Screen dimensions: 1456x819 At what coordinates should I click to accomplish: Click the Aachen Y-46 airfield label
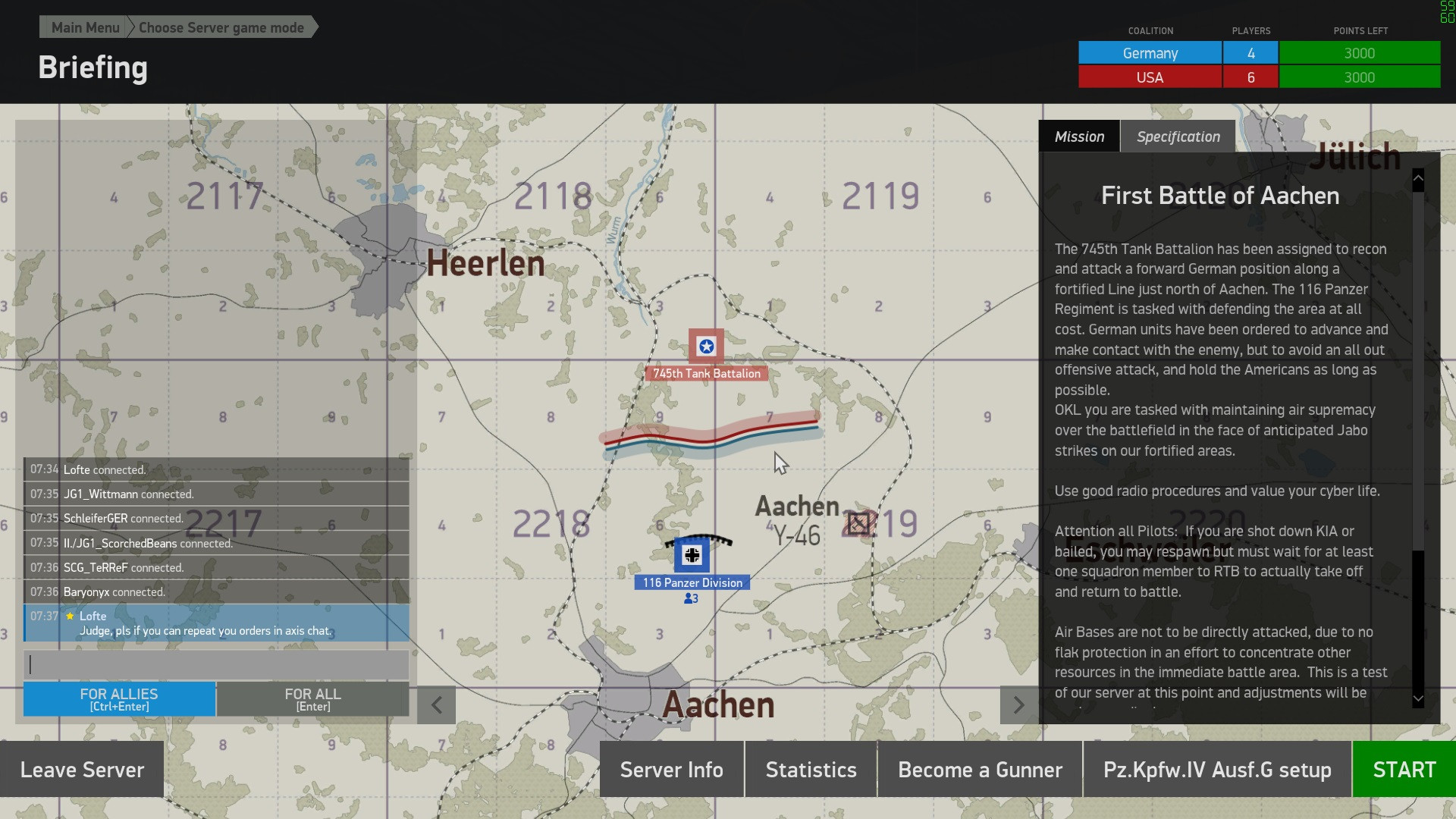(x=796, y=520)
